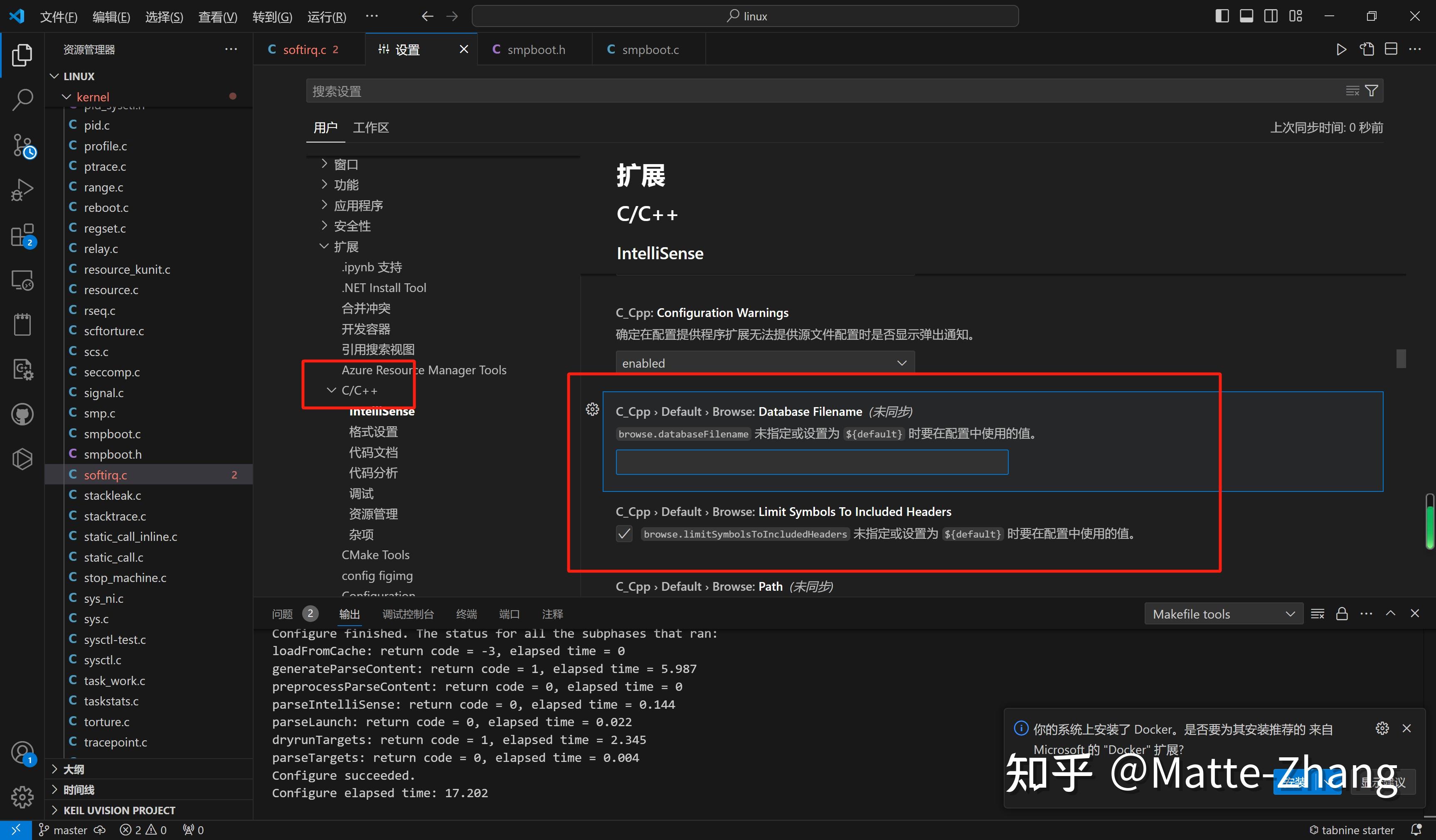The height and width of the screenshot is (840, 1436).
Task: Click the split editor icon in editor toolbar
Action: click(x=1390, y=49)
